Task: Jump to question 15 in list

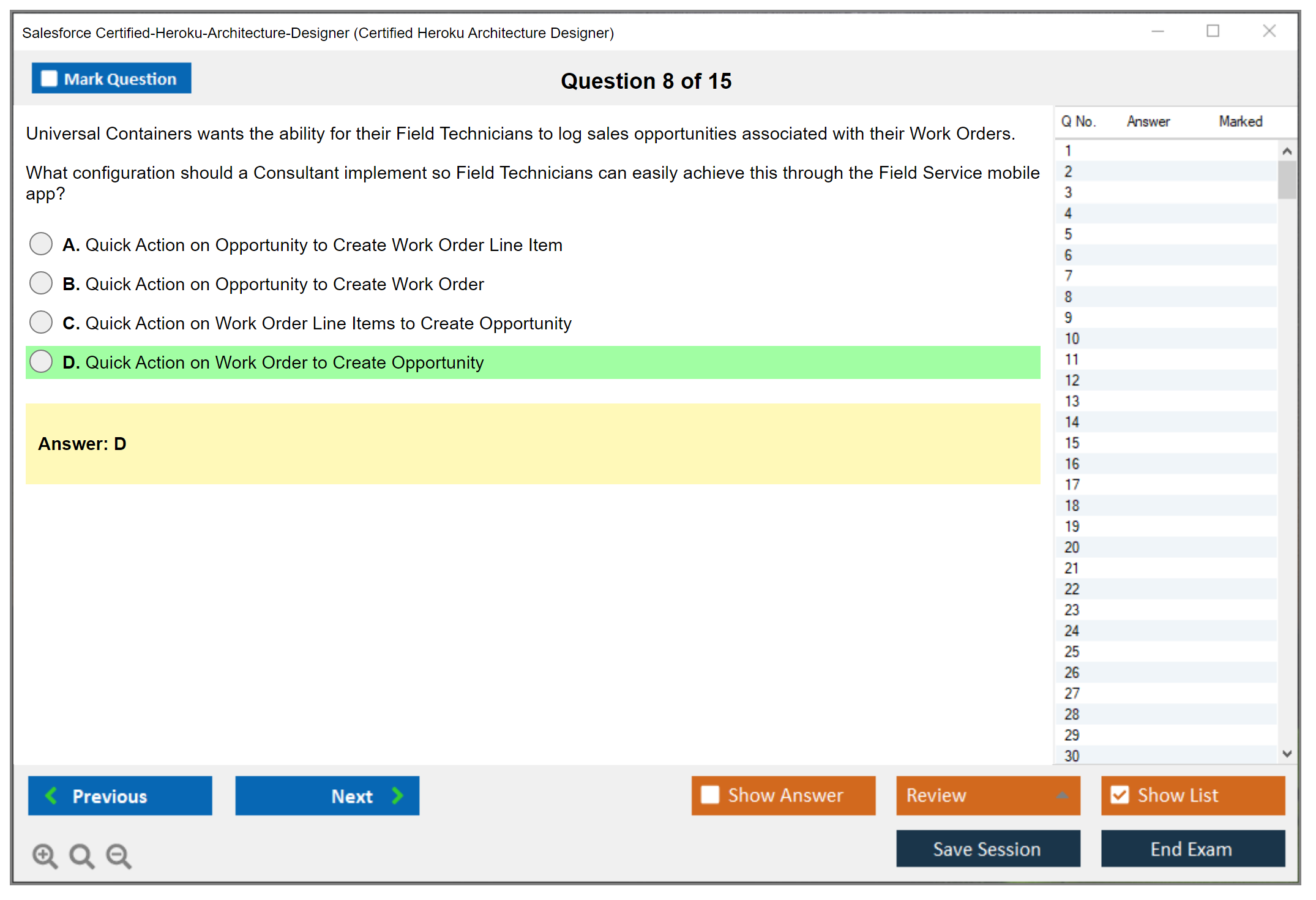Action: [1072, 443]
